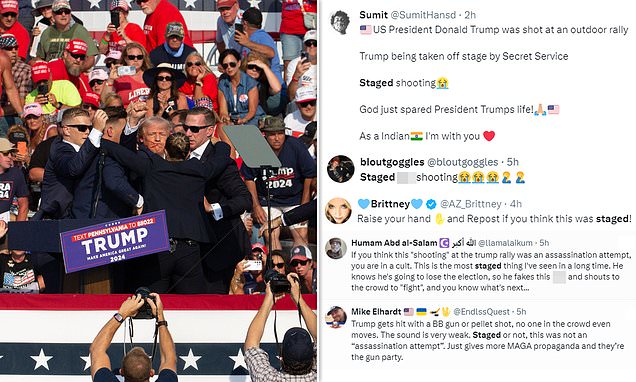Open the @SumitHansd handle link
Screen dimensions: 636x382
point(423,15)
